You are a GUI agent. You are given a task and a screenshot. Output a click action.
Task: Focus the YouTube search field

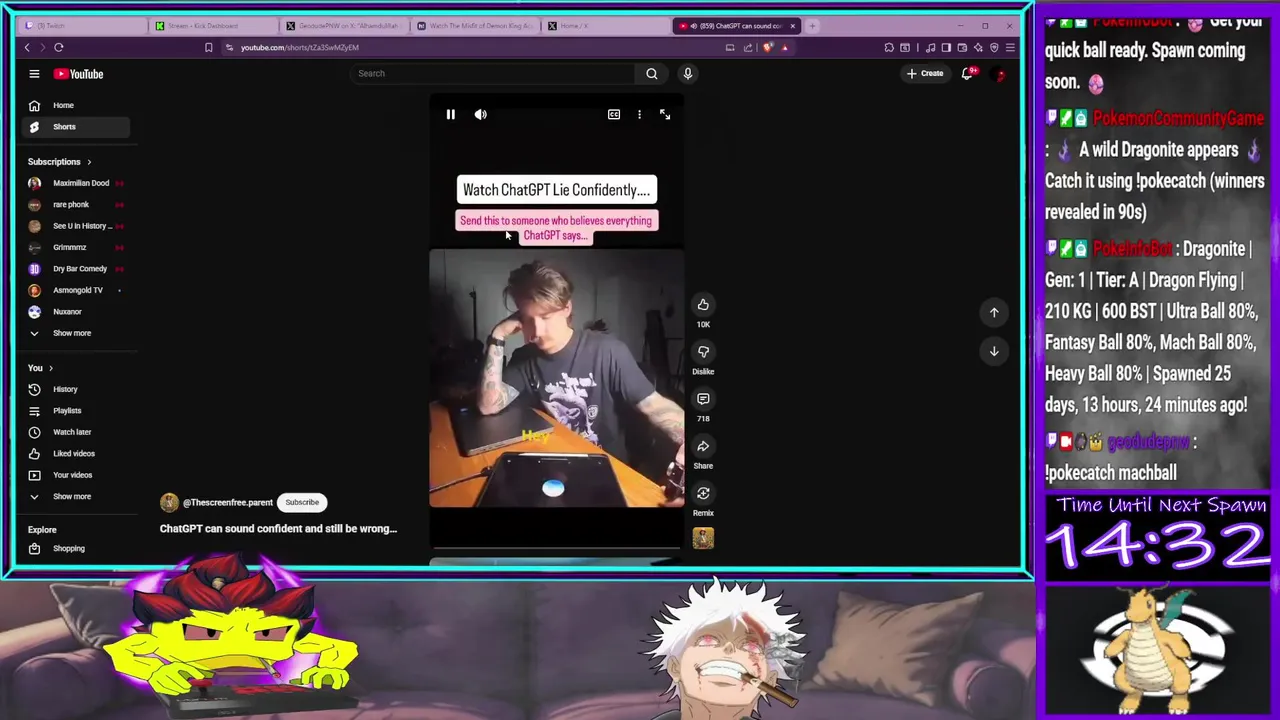(x=493, y=73)
